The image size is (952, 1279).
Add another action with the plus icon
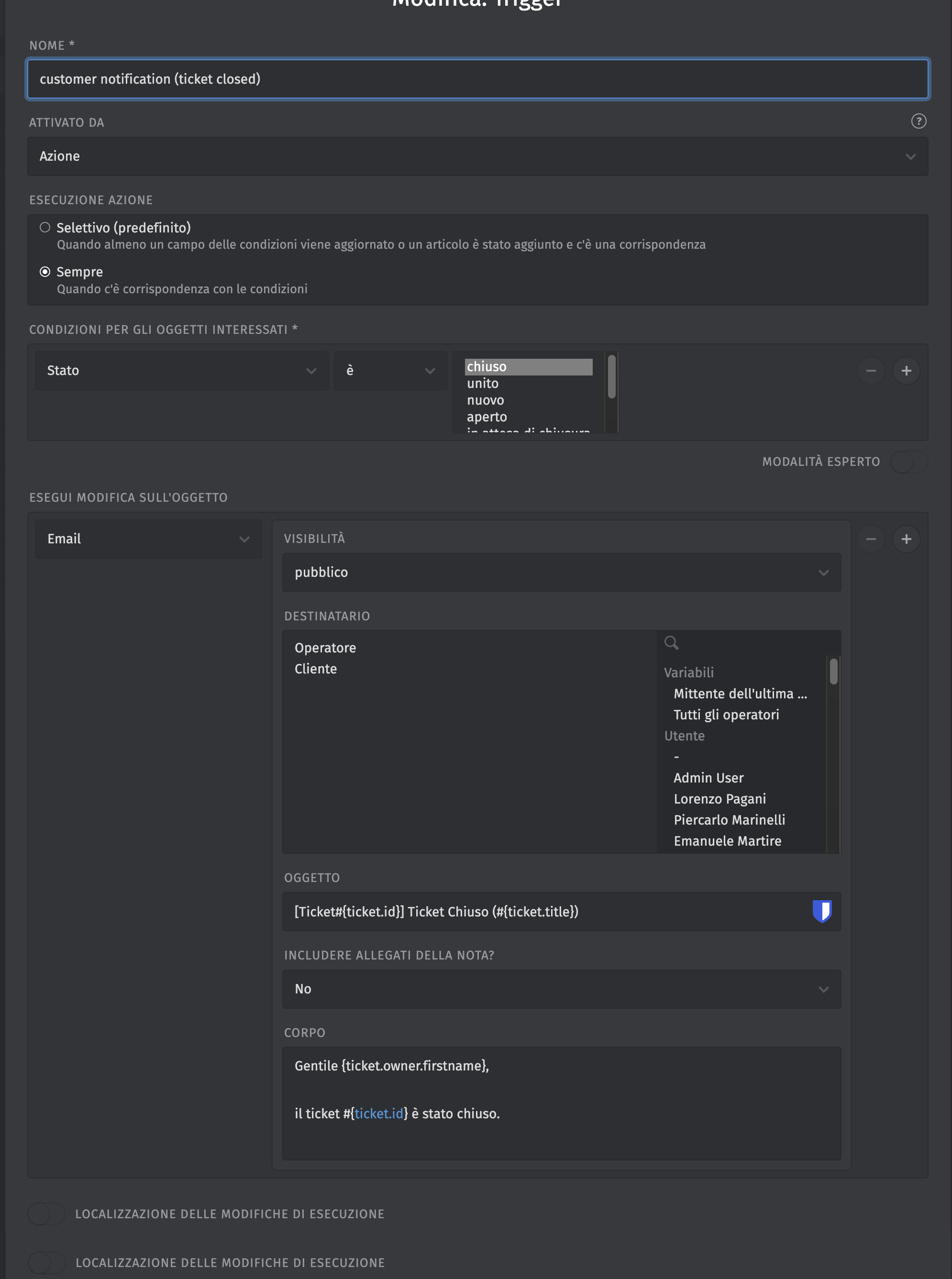point(906,539)
